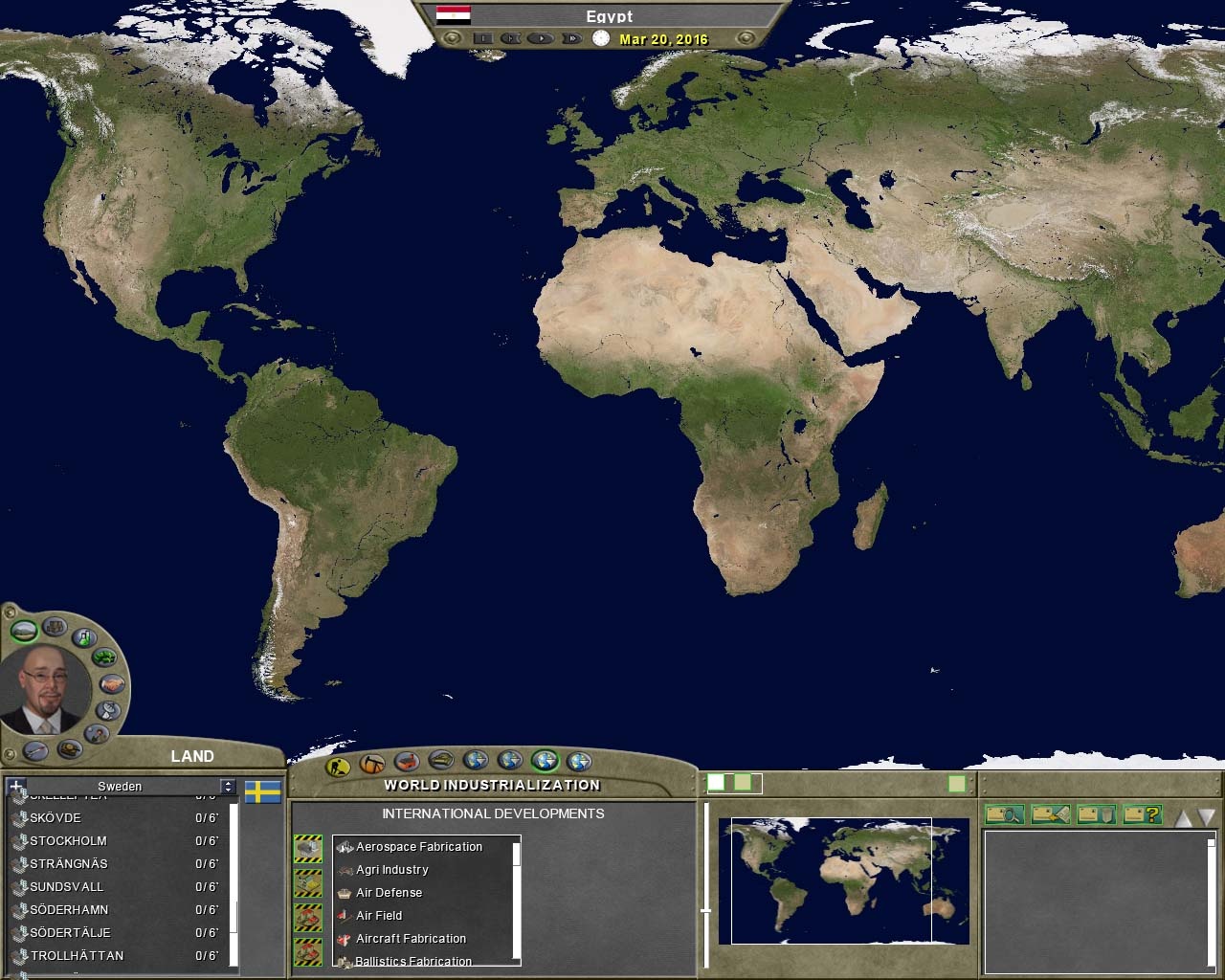Pause the game with the pause button
Screen dimensions: 1225x980
tap(482, 39)
